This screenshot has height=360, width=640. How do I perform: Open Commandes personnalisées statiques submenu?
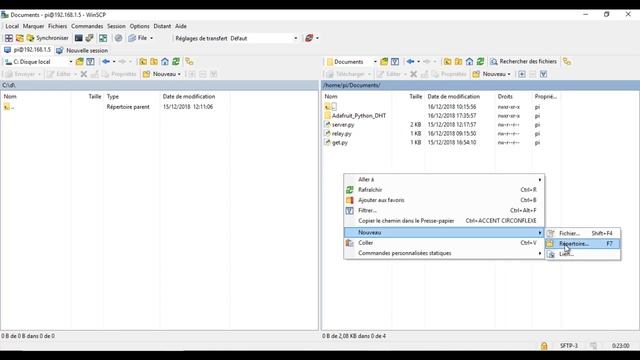[444, 253]
